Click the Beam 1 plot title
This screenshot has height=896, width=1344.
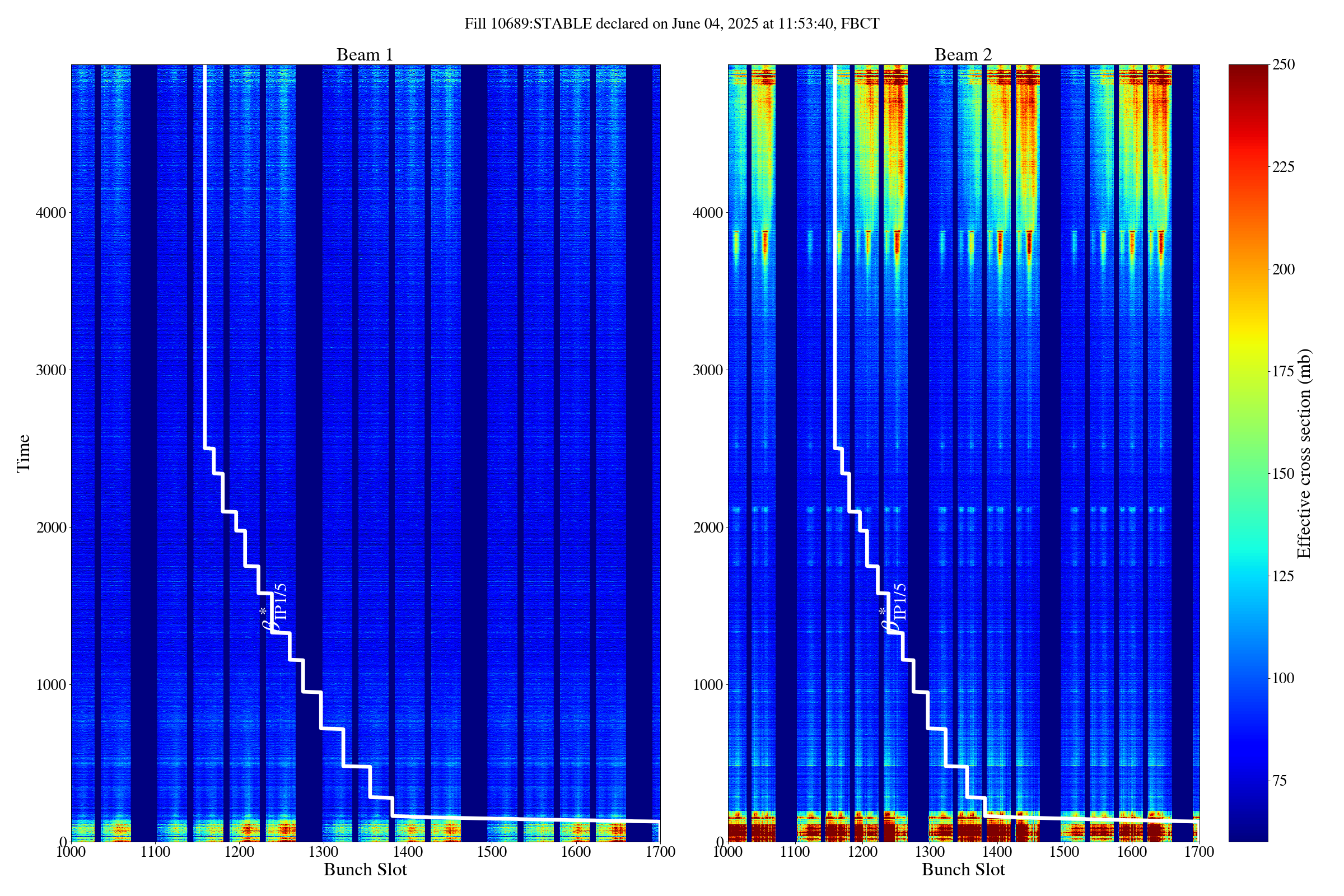[365, 55]
